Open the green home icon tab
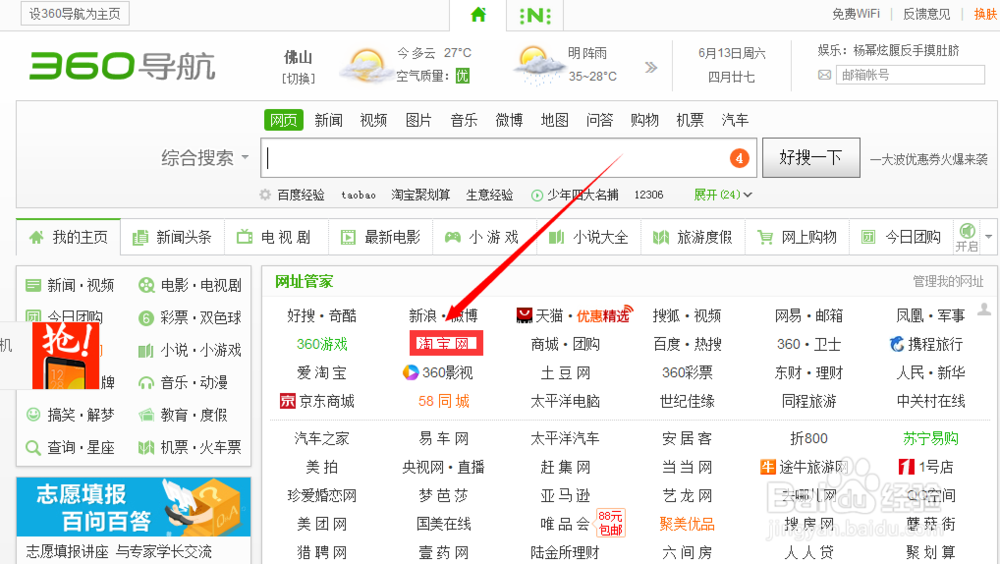 tap(478, 14)
